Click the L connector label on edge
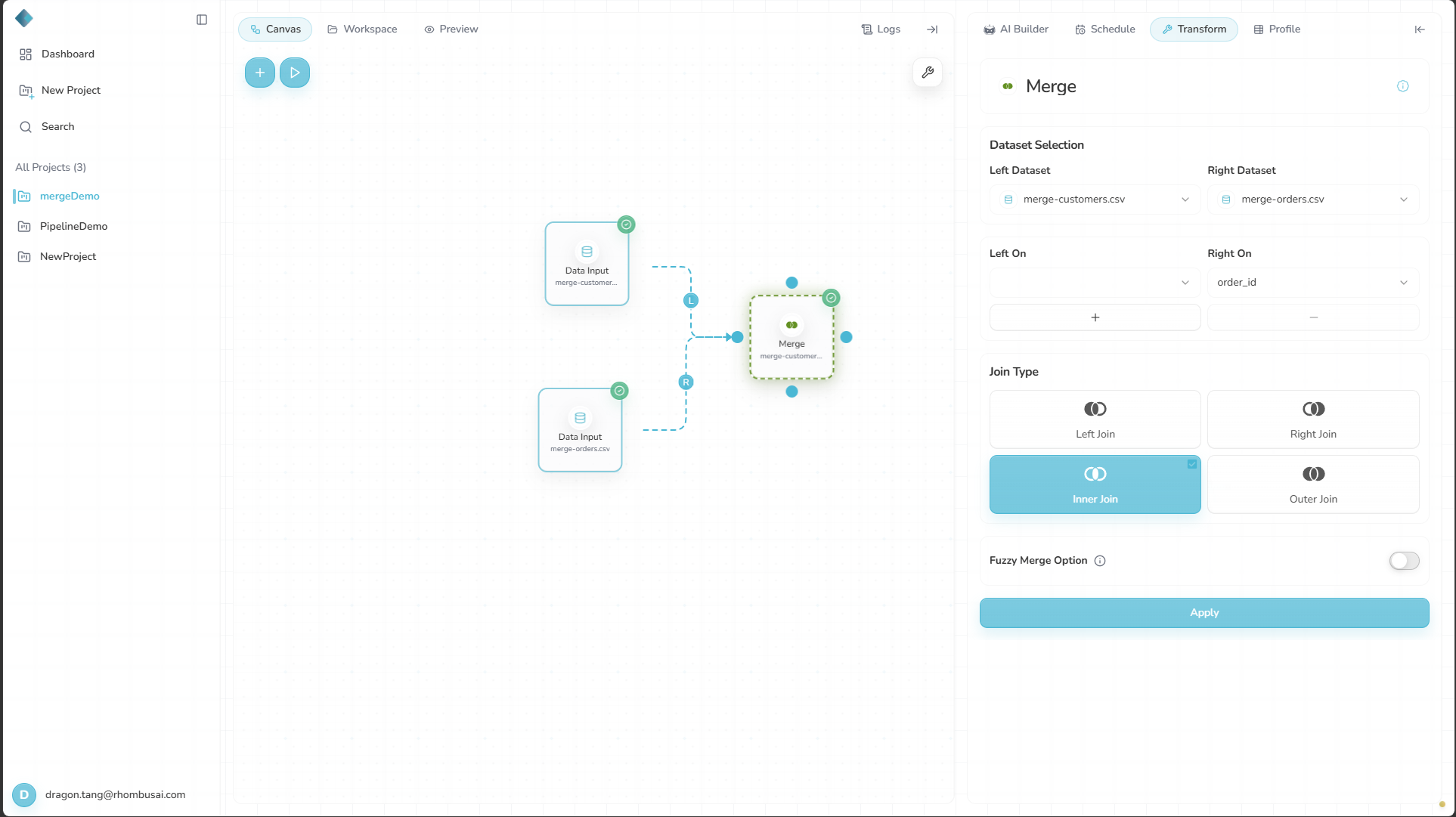The width and height of the screenshot is (1456, 817). click(690, 301)
